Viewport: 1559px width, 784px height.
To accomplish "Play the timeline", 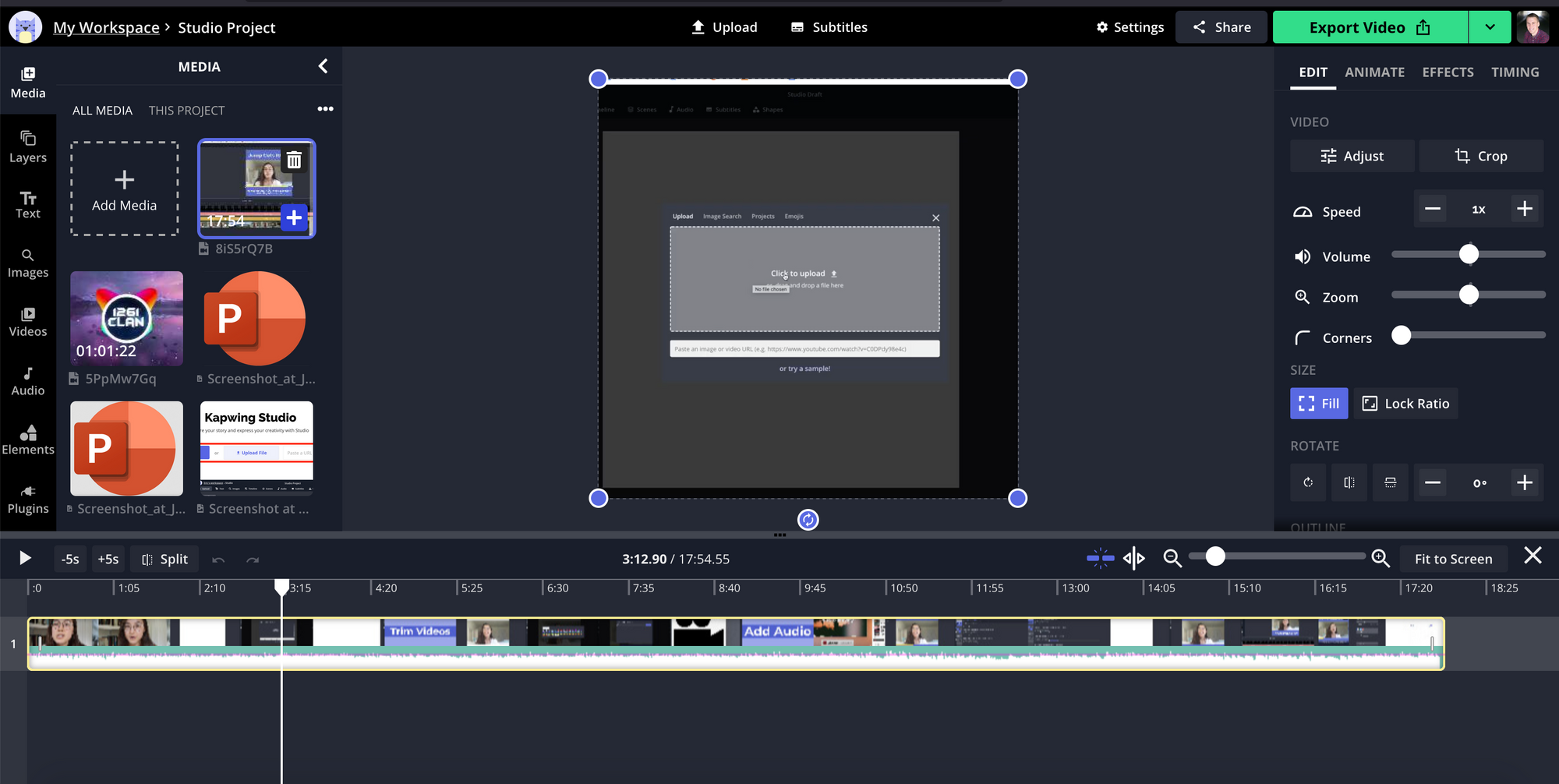I will 25,558.
